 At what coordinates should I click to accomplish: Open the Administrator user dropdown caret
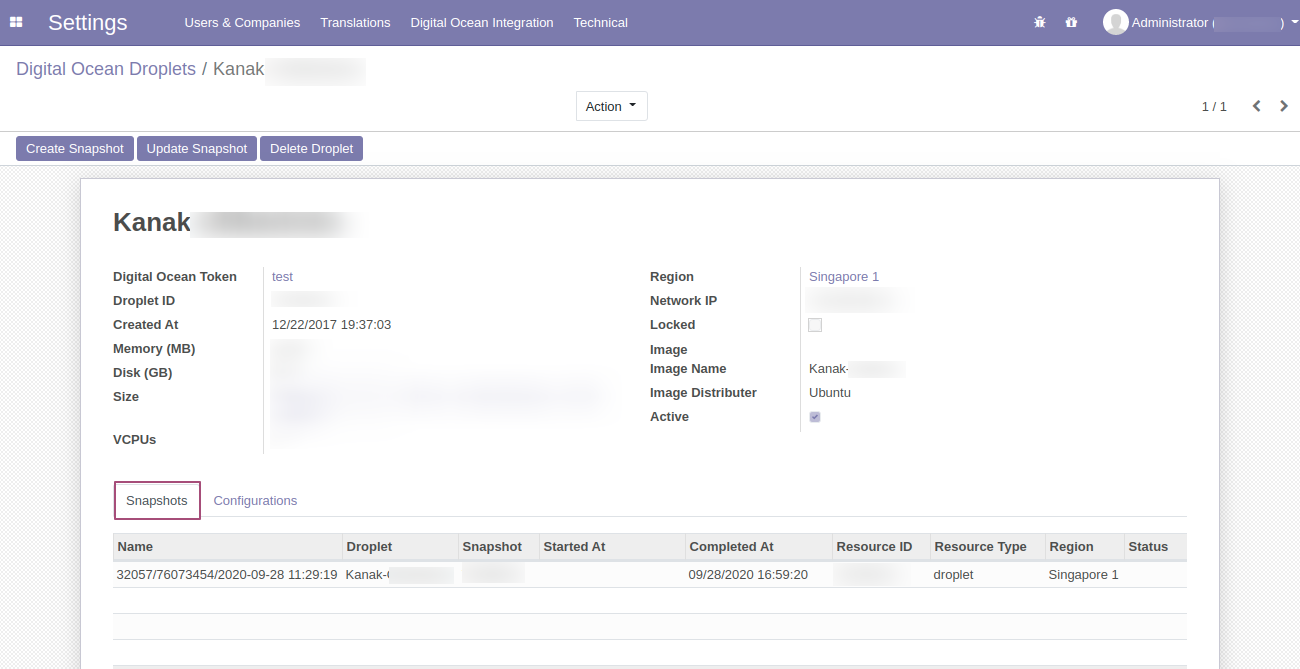point(1295,22)
